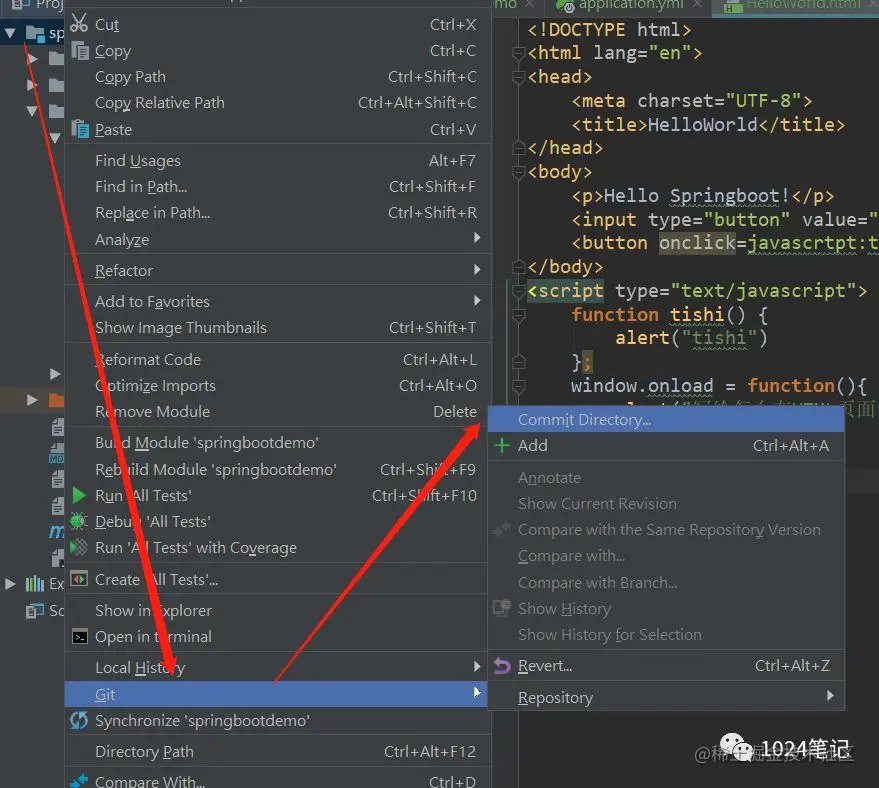879x788 pixels.
Task: Choose Replace in Path...
Action: (278, 213)
